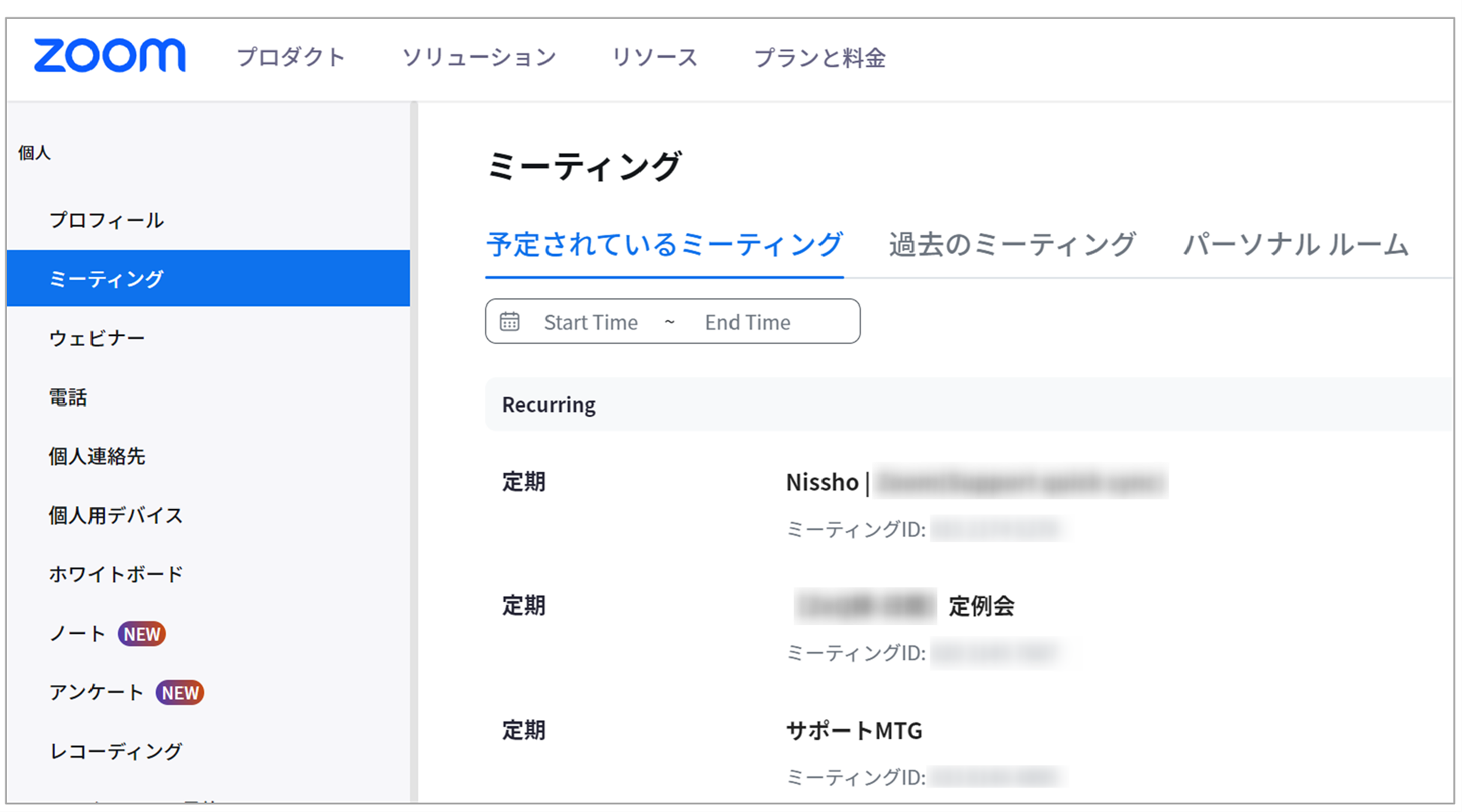Open the Nissho recurring meeting
Screen dimensions: 1462x812
[x=976, y=482]
